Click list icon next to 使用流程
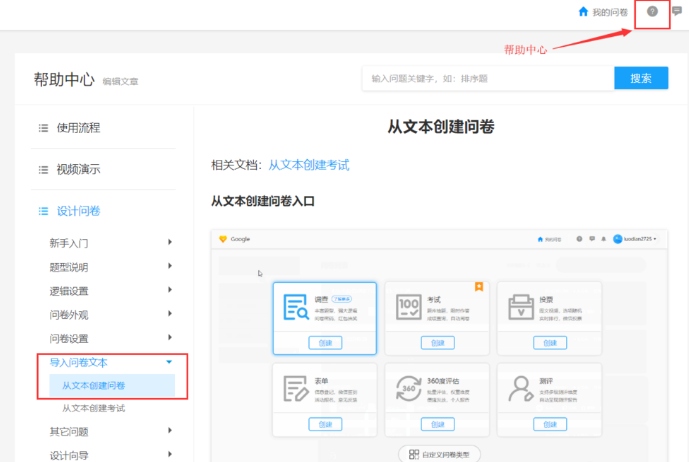689x462 pixels. click(x=43, y=128)
